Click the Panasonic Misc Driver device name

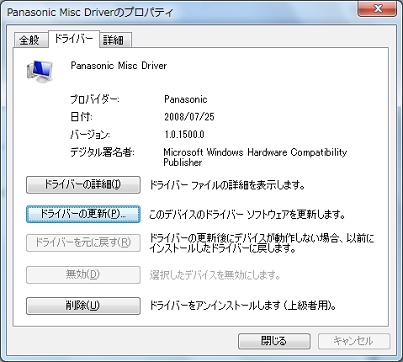(x=119, y=65)
